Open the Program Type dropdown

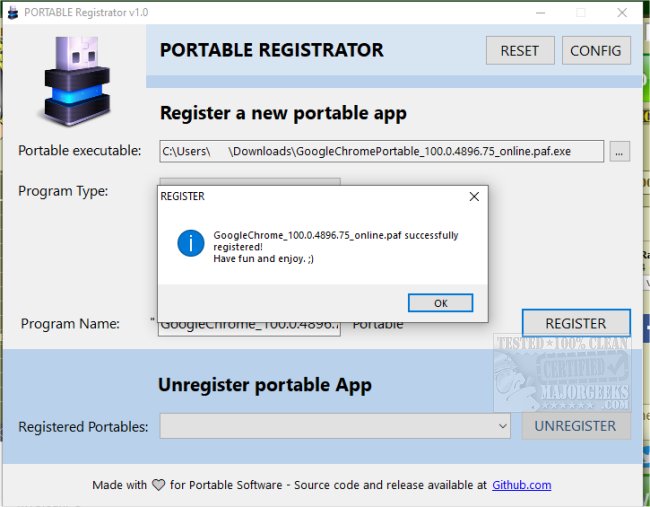point(250,182)
